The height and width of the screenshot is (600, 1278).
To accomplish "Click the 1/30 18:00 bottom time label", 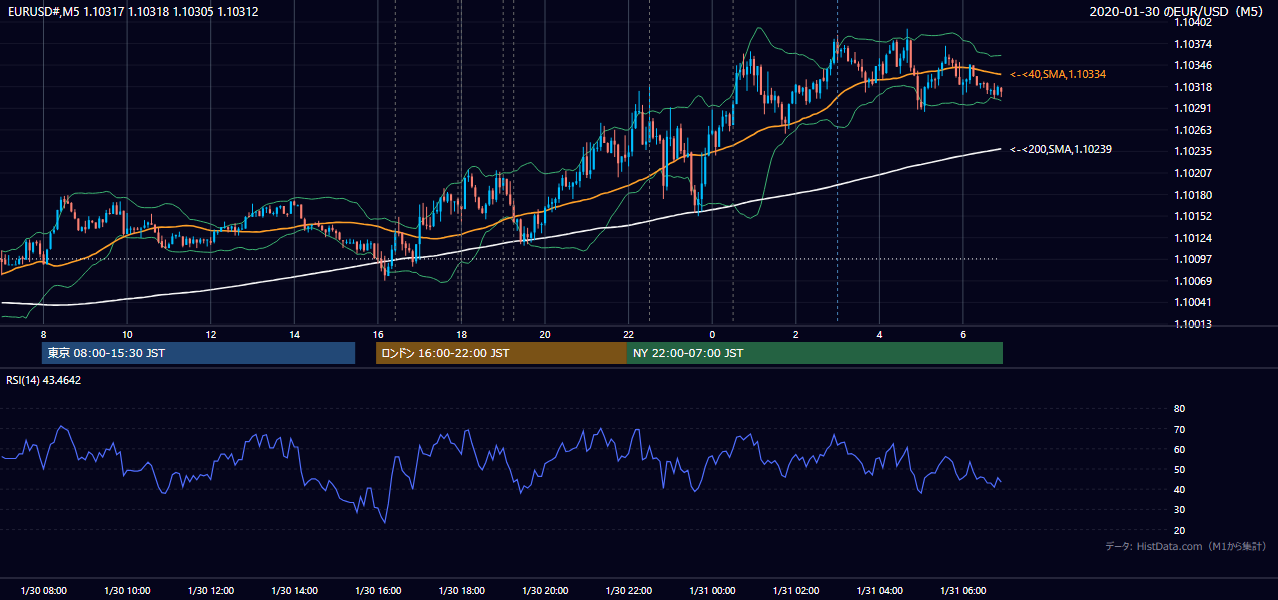I will (x=461, y=591).
